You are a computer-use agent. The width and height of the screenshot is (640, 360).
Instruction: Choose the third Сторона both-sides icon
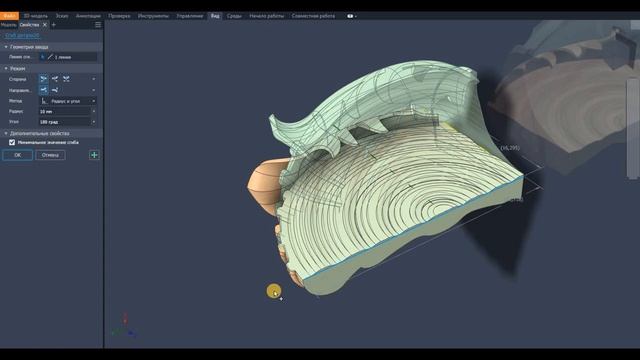[66, 78]
